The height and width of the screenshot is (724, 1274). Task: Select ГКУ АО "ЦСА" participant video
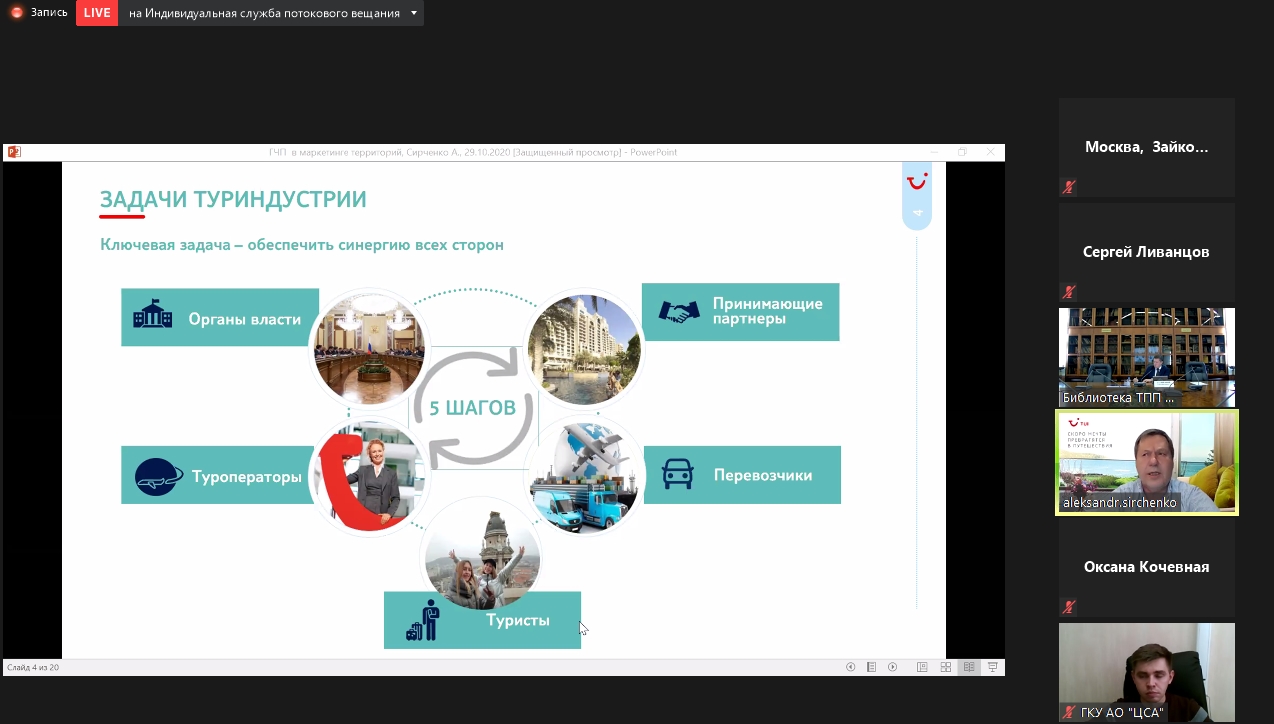coord(1146,672)
